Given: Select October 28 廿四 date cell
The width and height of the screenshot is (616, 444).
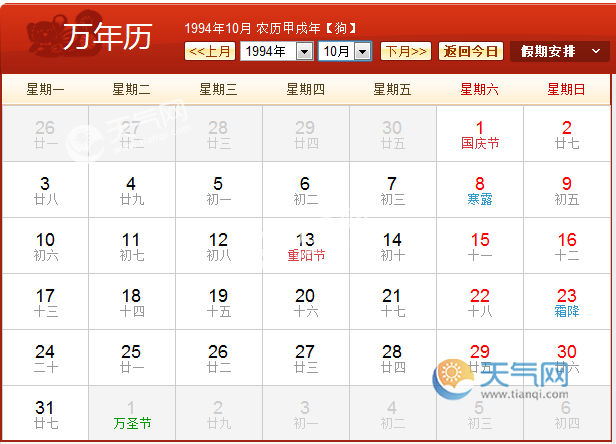Looking at the screenshot, I should pyautogui.click(x=392, y=358).
